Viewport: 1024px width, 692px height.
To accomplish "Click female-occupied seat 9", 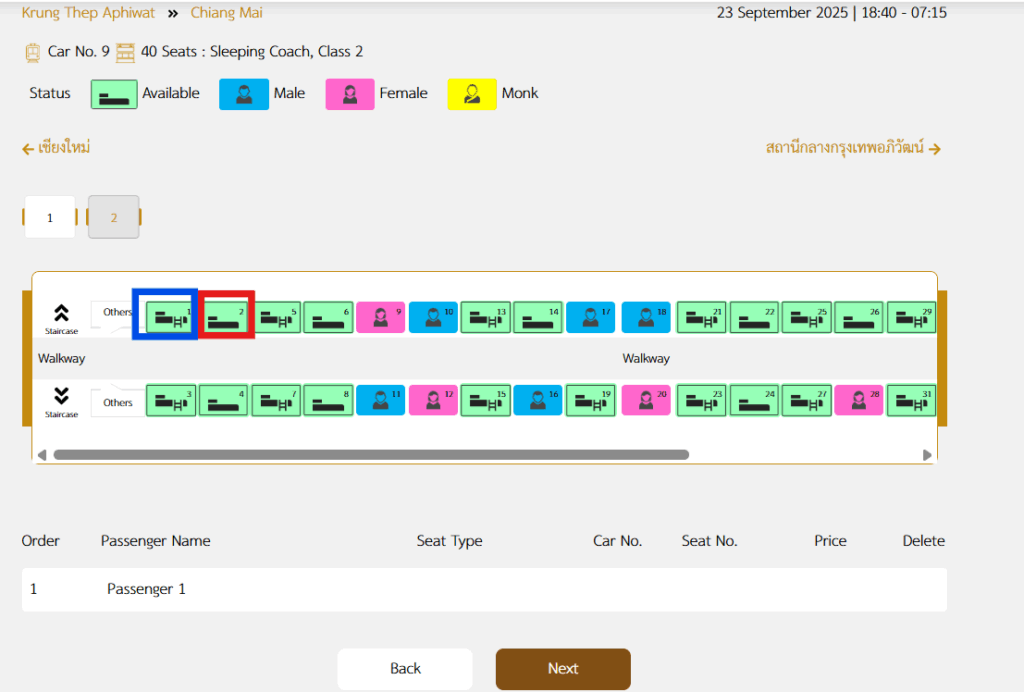I will [x=380, y=317].
